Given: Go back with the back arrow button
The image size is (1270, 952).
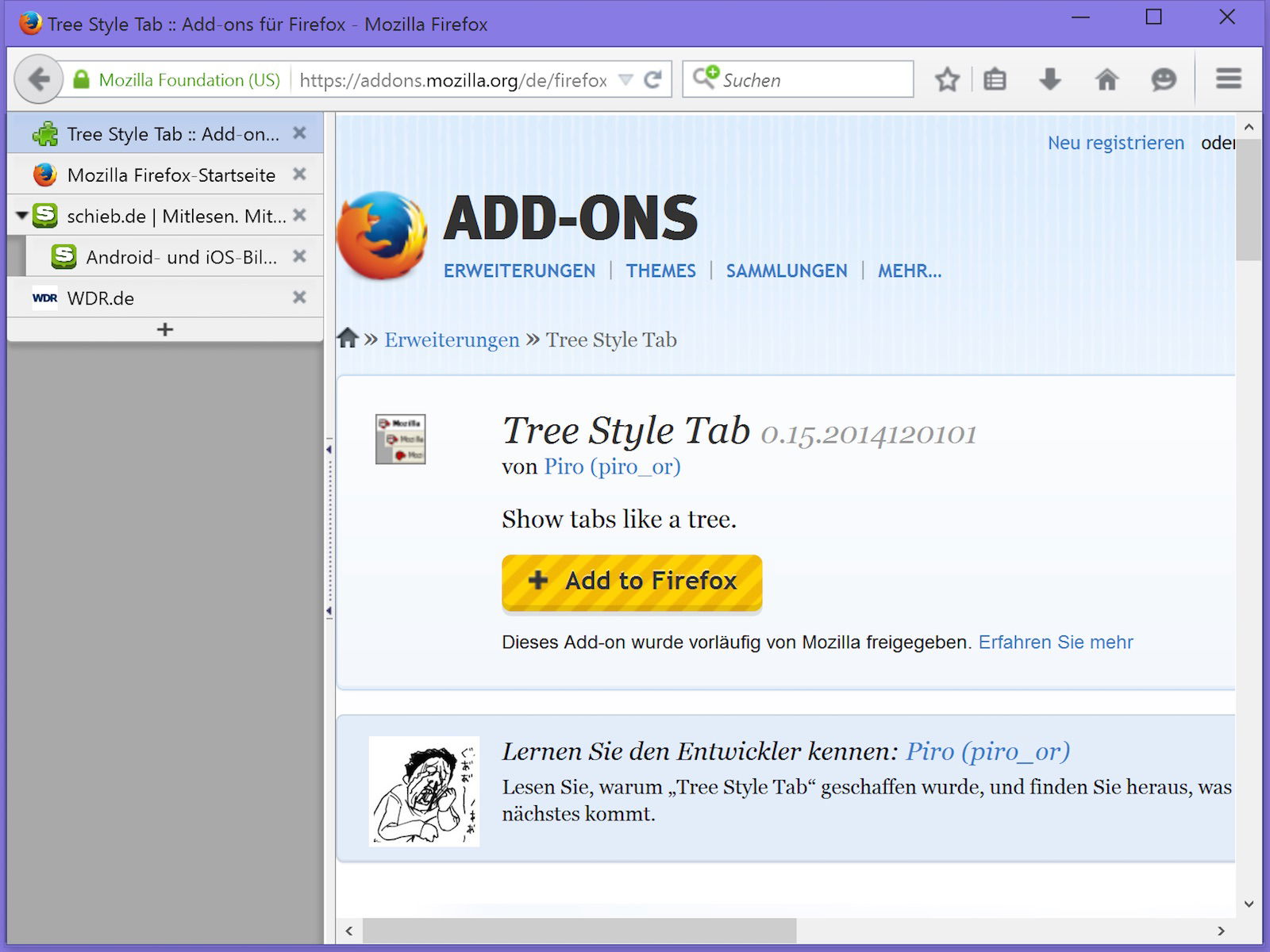Looking at the screenshot, I should click(x=38, y=79).
